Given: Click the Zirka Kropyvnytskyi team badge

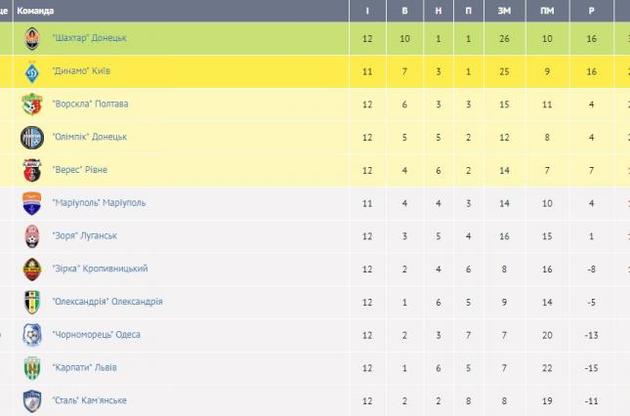Looking at the screenshot, I should pyautogui.click(x=32, y=269).
